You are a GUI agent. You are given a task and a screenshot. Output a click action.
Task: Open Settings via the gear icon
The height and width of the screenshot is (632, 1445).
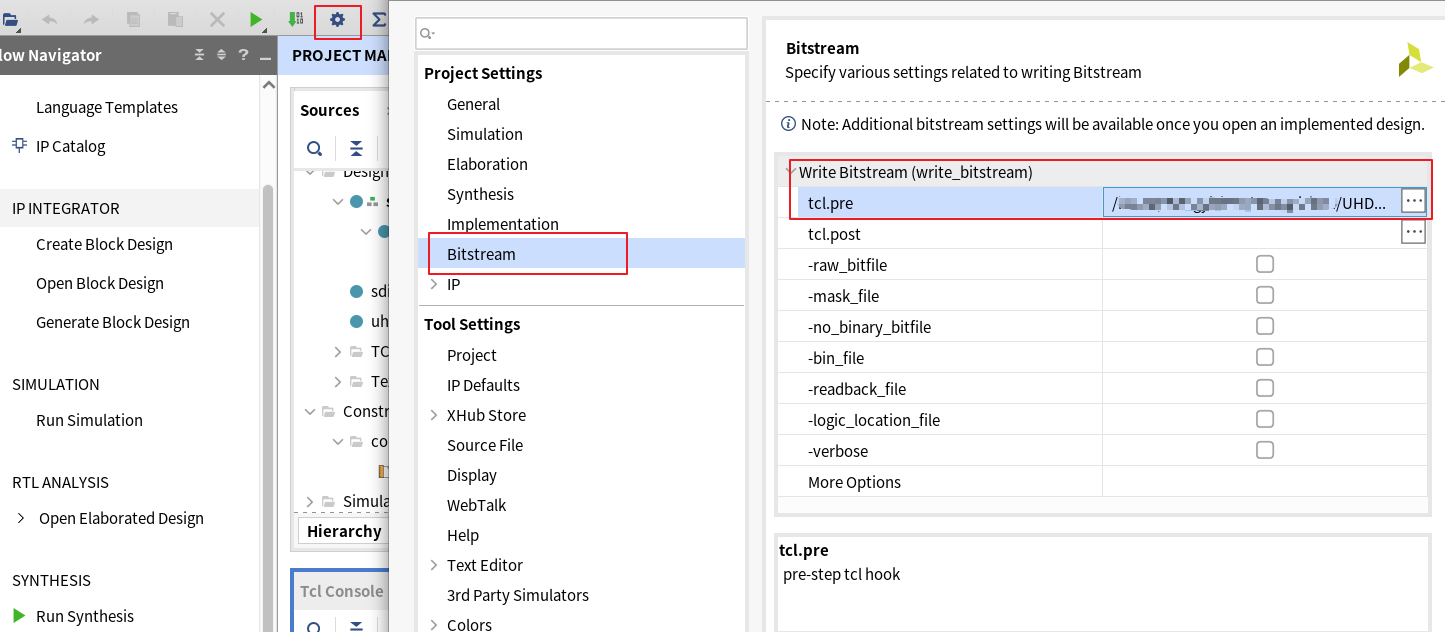coord(337,19)
